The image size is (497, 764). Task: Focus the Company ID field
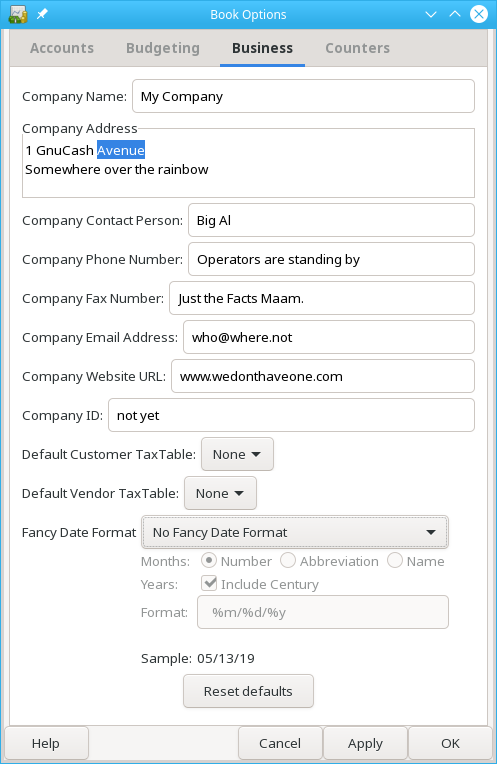click(291, 415)
